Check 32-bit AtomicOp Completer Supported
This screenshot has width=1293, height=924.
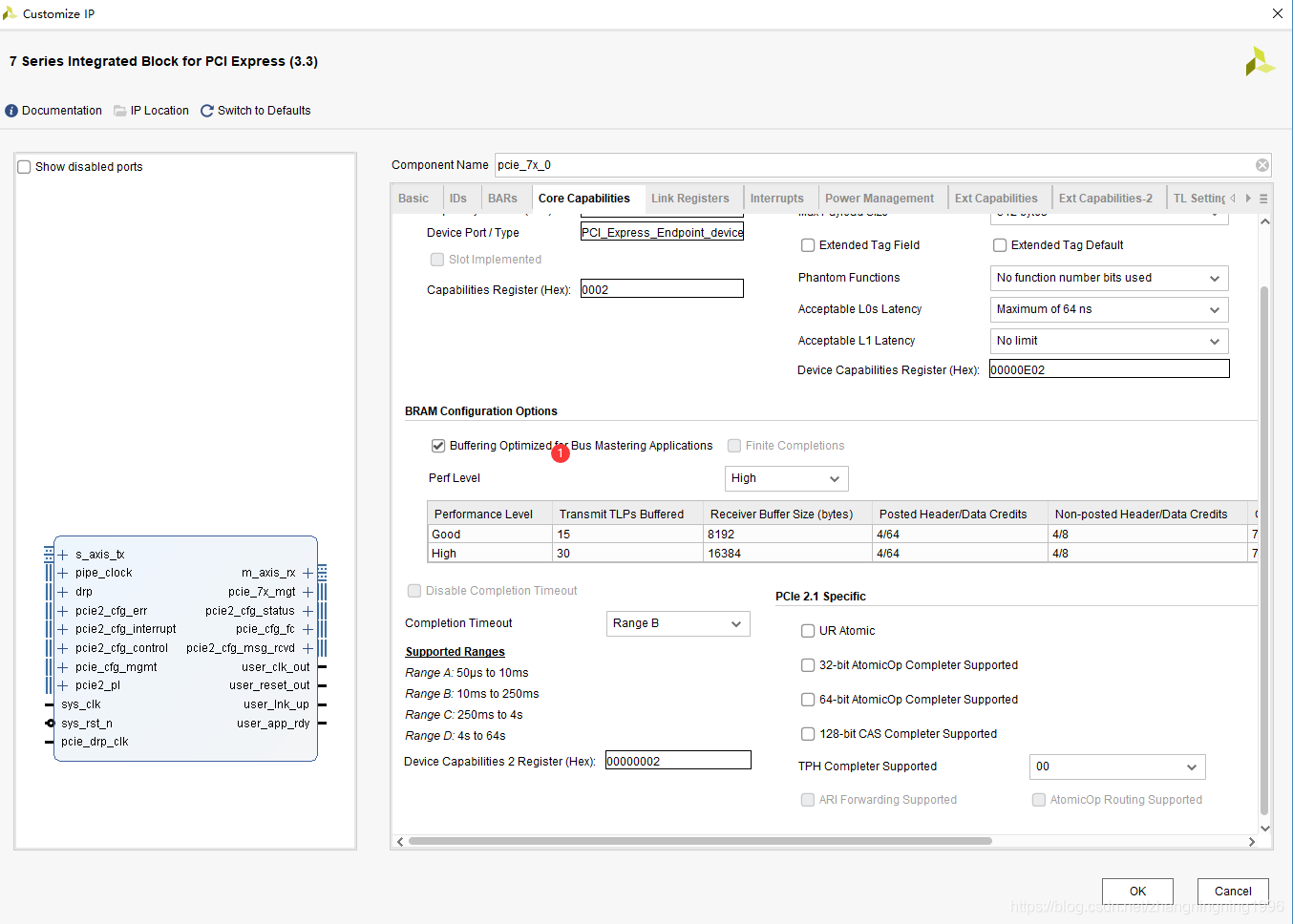[x=808, y=665]
